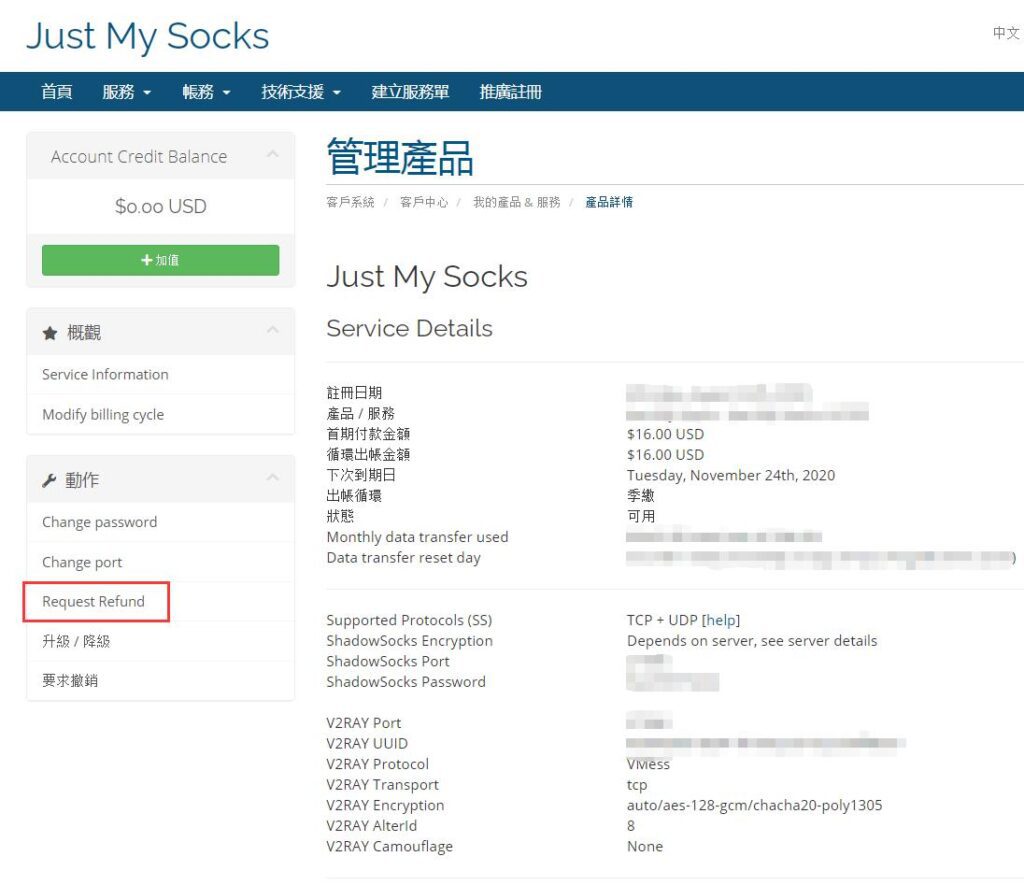Click the V2RAY Camouflage value 'None'
The height and width of the screenshot is (885, 1024).
645,846
